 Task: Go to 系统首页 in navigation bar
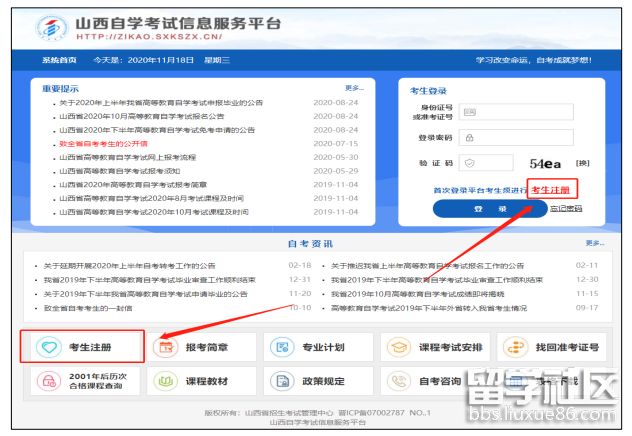coord(59,60)
